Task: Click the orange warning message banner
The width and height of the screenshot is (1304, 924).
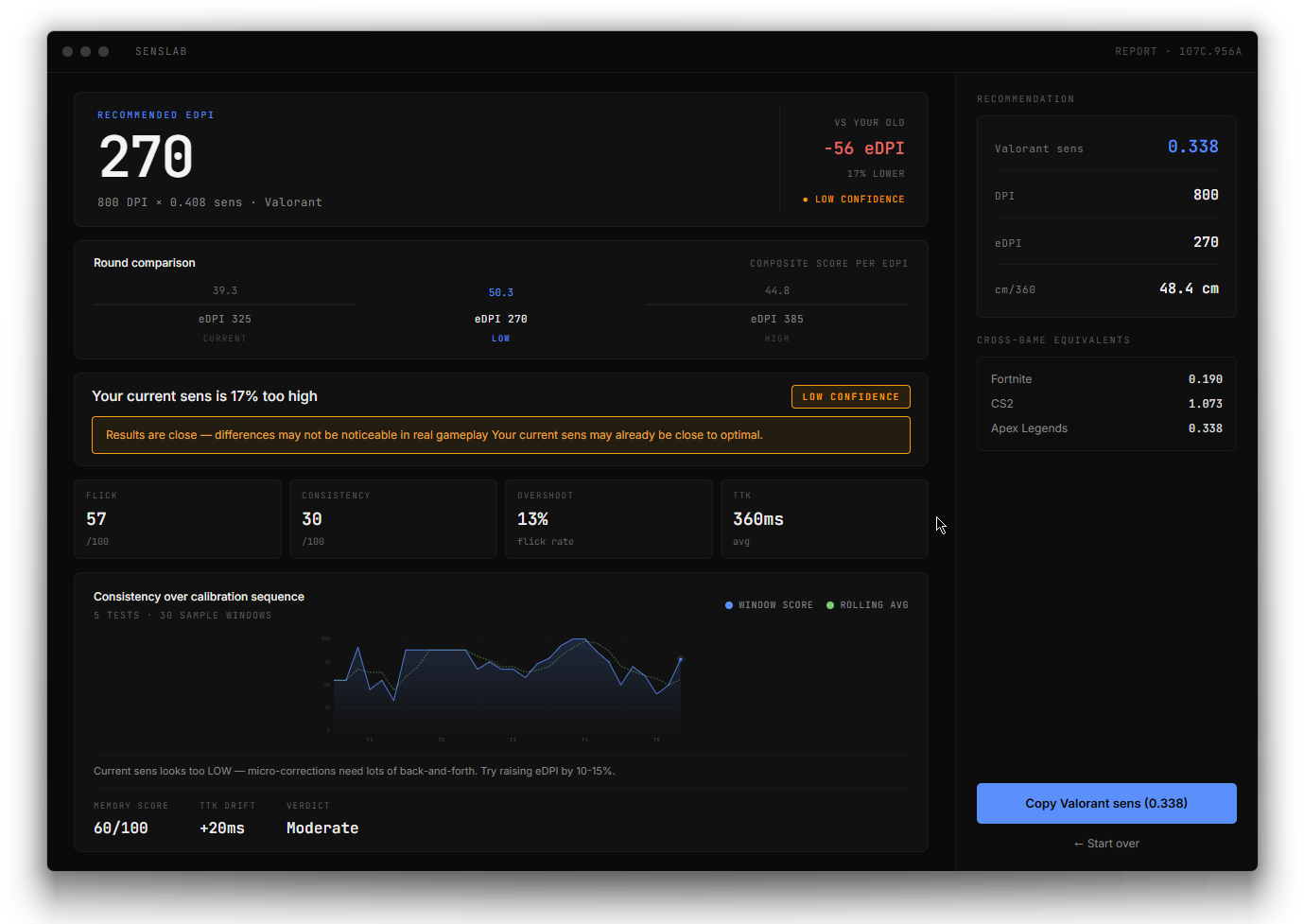Action: pos(501,435)
